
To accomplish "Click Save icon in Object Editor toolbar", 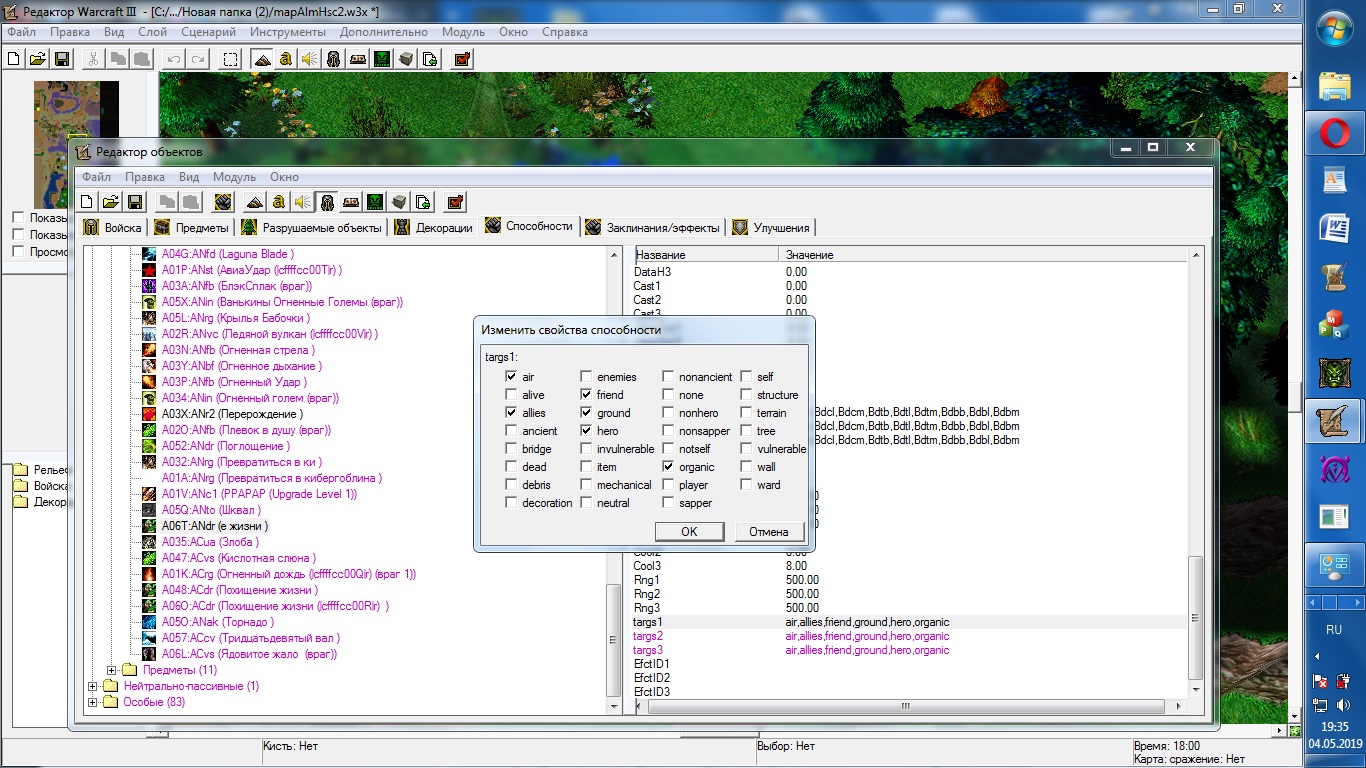I will coord(134,202).
